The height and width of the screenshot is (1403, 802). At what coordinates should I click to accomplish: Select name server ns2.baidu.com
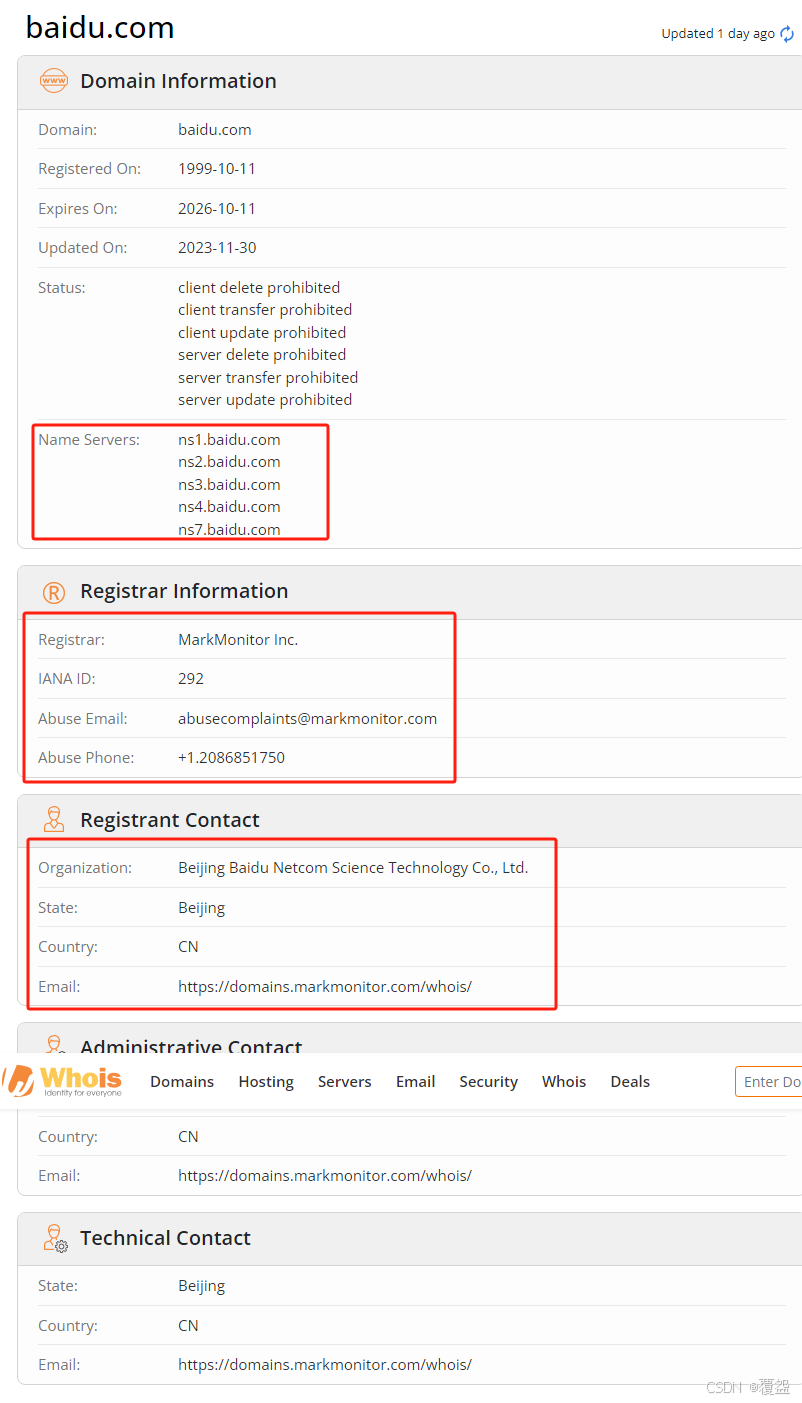tap(229, 462)
